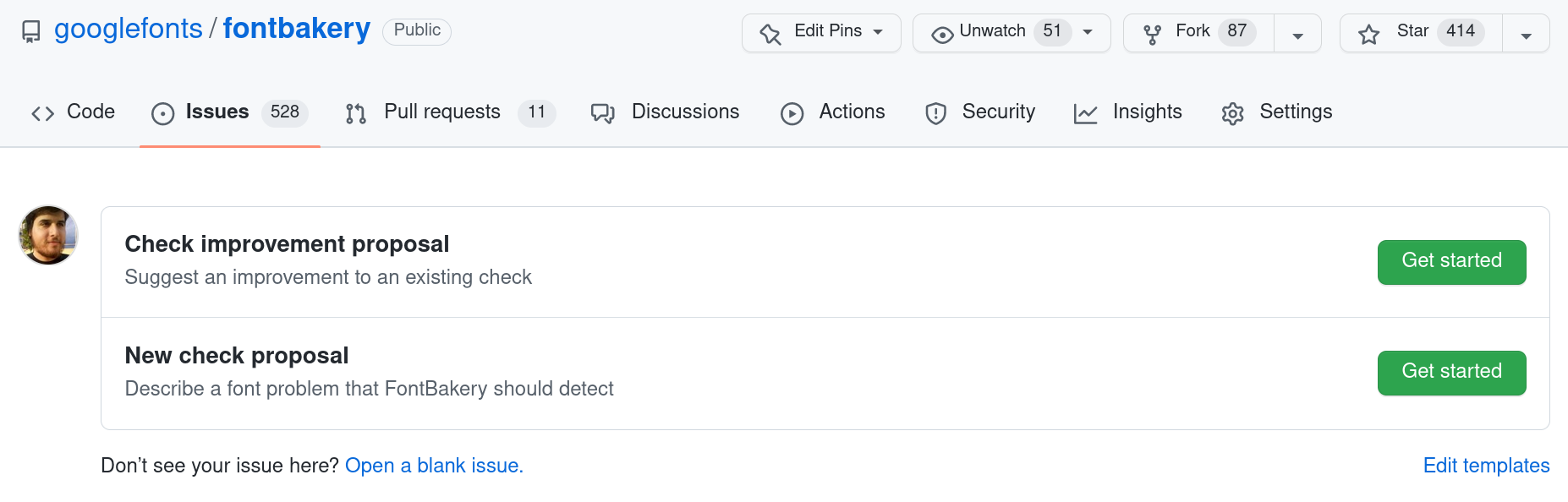Click the Settings gear icon
The height and width of the screenshot is (502, 1568).
pyautogui.click(x=1232, y=113)
